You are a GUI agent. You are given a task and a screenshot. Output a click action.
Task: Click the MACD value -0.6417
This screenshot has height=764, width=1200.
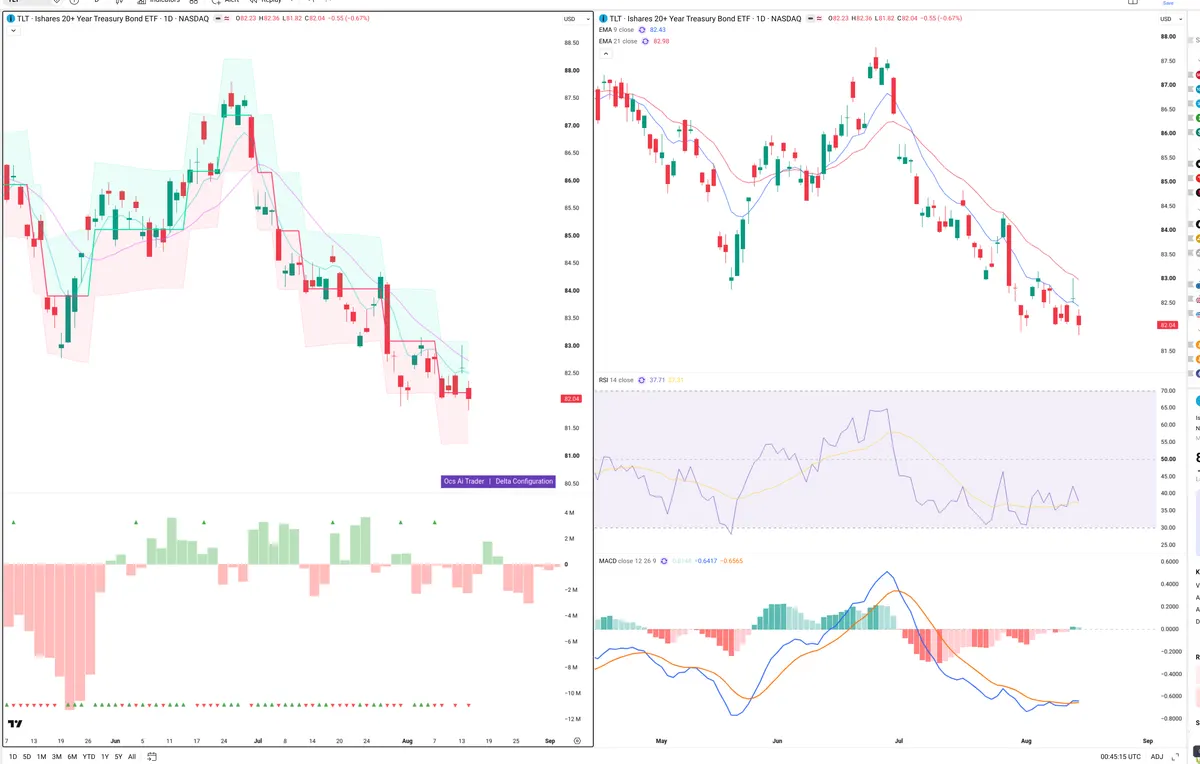pyautogui.click(x=707, y=561)
